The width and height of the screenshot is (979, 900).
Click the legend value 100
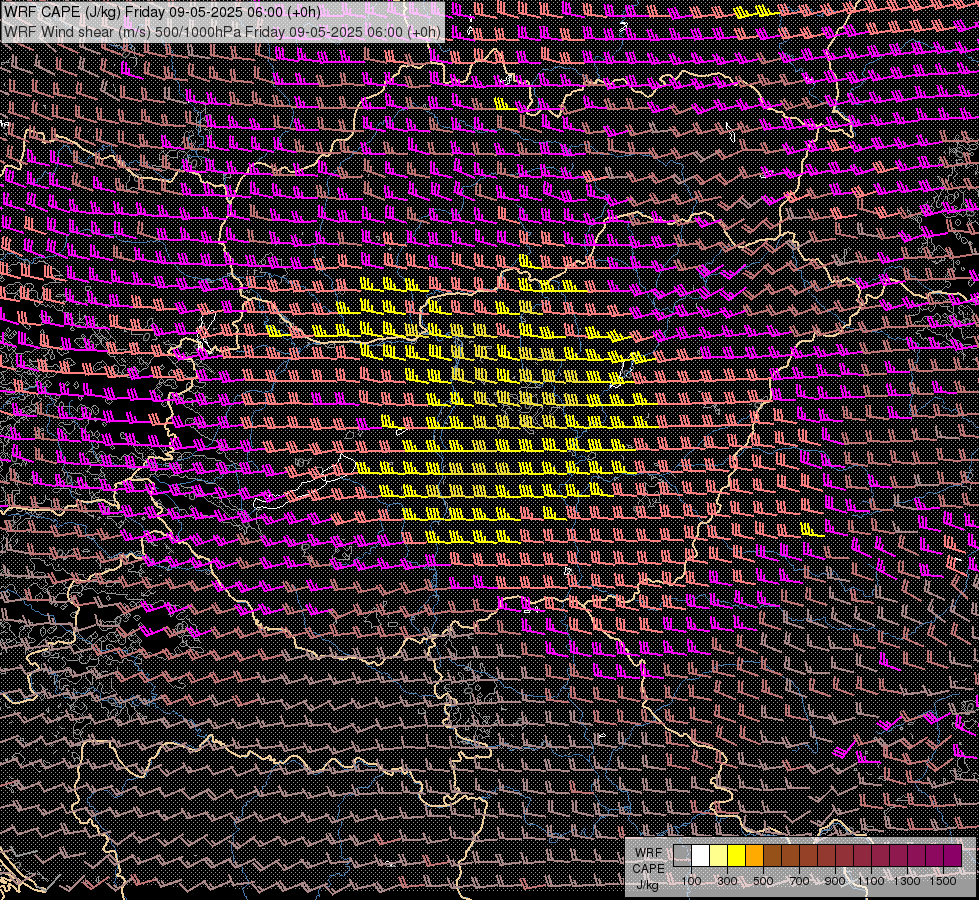(x=691, y=881)
